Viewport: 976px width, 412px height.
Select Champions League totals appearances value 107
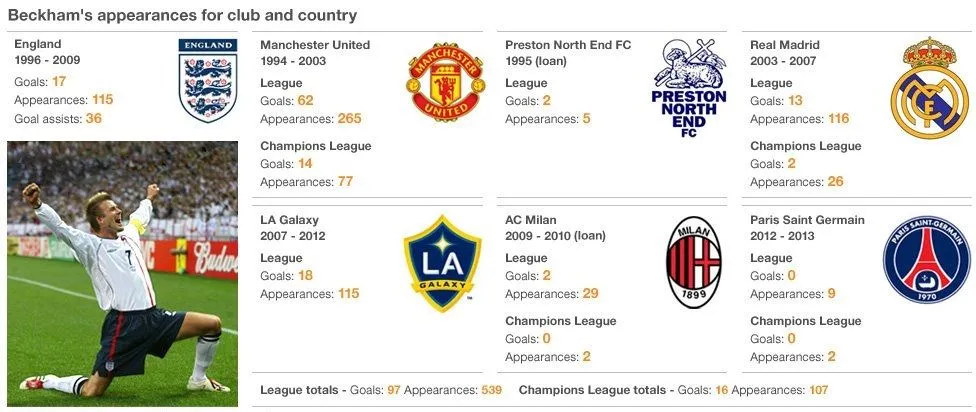click(819, 390)
